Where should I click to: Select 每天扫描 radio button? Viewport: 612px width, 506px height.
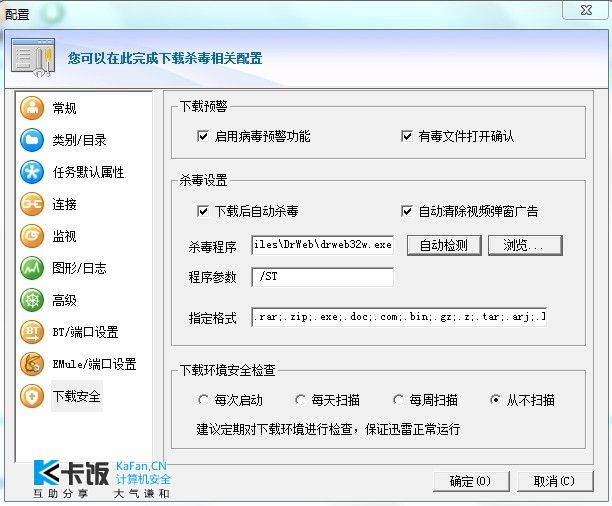click(300, 400)
